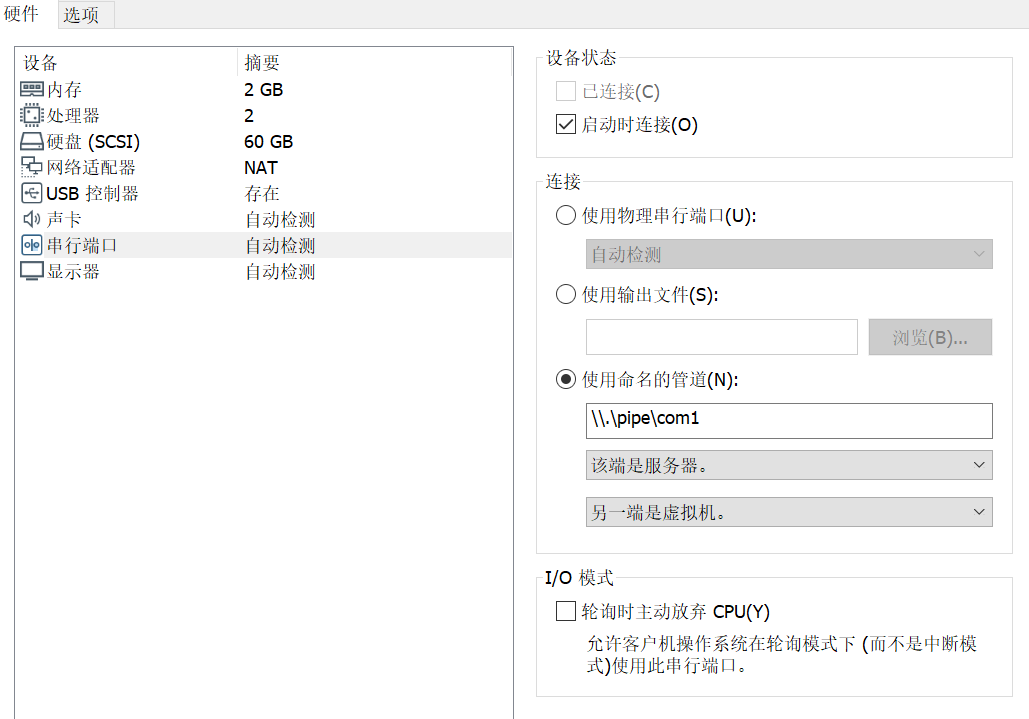The image size is (1029, 719).
Task: Click the named pipe path input field
Action: pos(789,421)
